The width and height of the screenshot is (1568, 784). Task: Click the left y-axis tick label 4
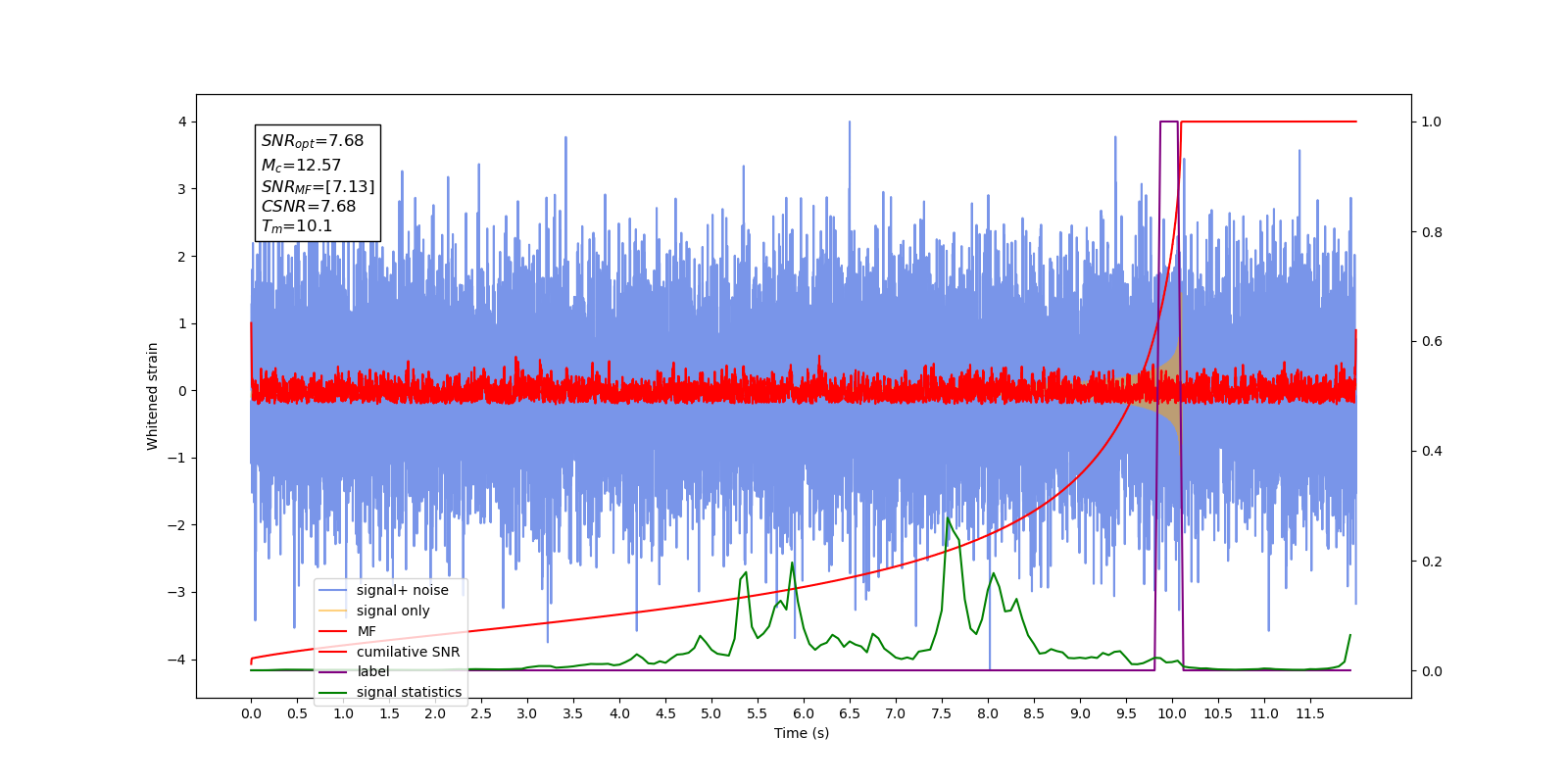182,122
